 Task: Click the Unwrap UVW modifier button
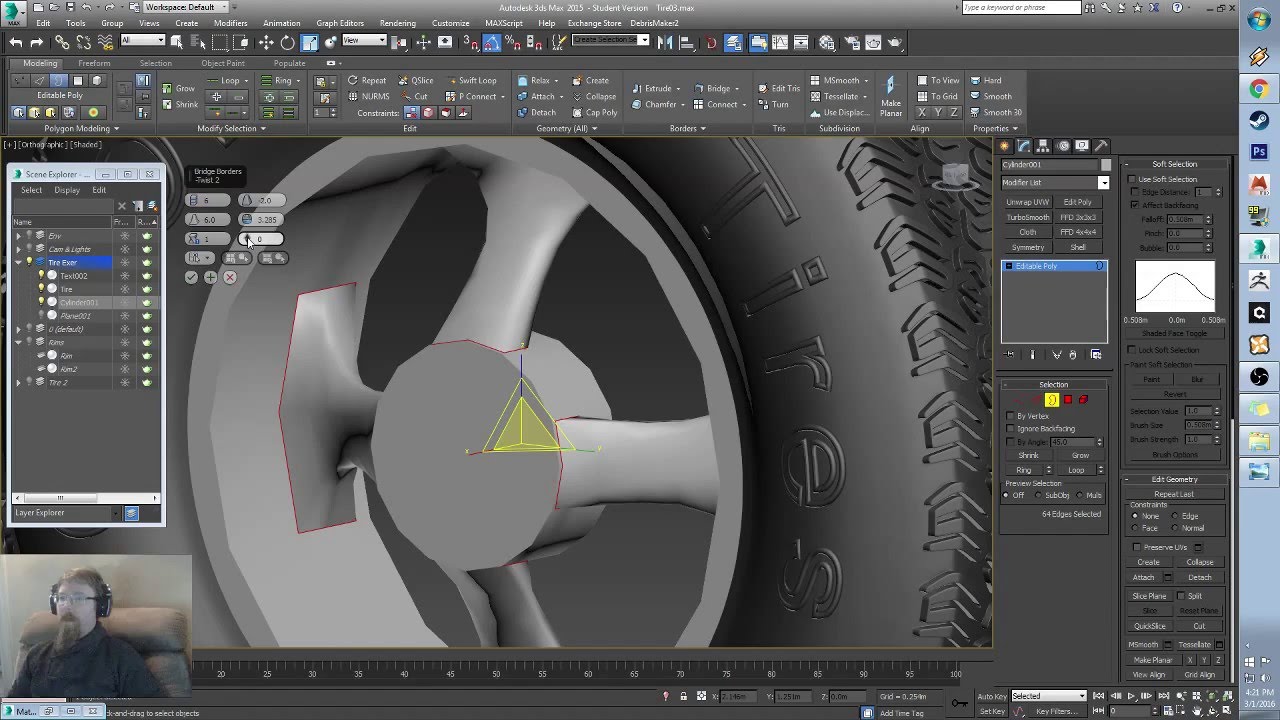point(1027,202)
